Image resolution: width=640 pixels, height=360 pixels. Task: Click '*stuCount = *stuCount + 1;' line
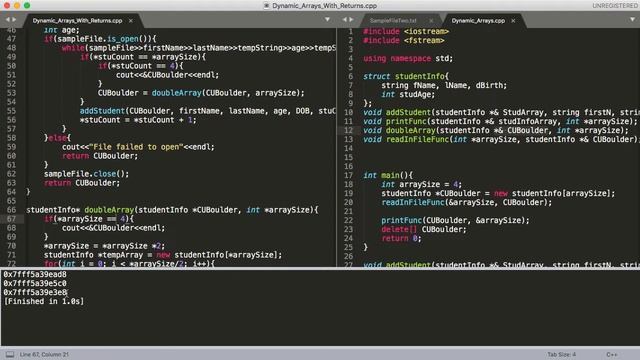pyautogui.click(x=138, y=120)
